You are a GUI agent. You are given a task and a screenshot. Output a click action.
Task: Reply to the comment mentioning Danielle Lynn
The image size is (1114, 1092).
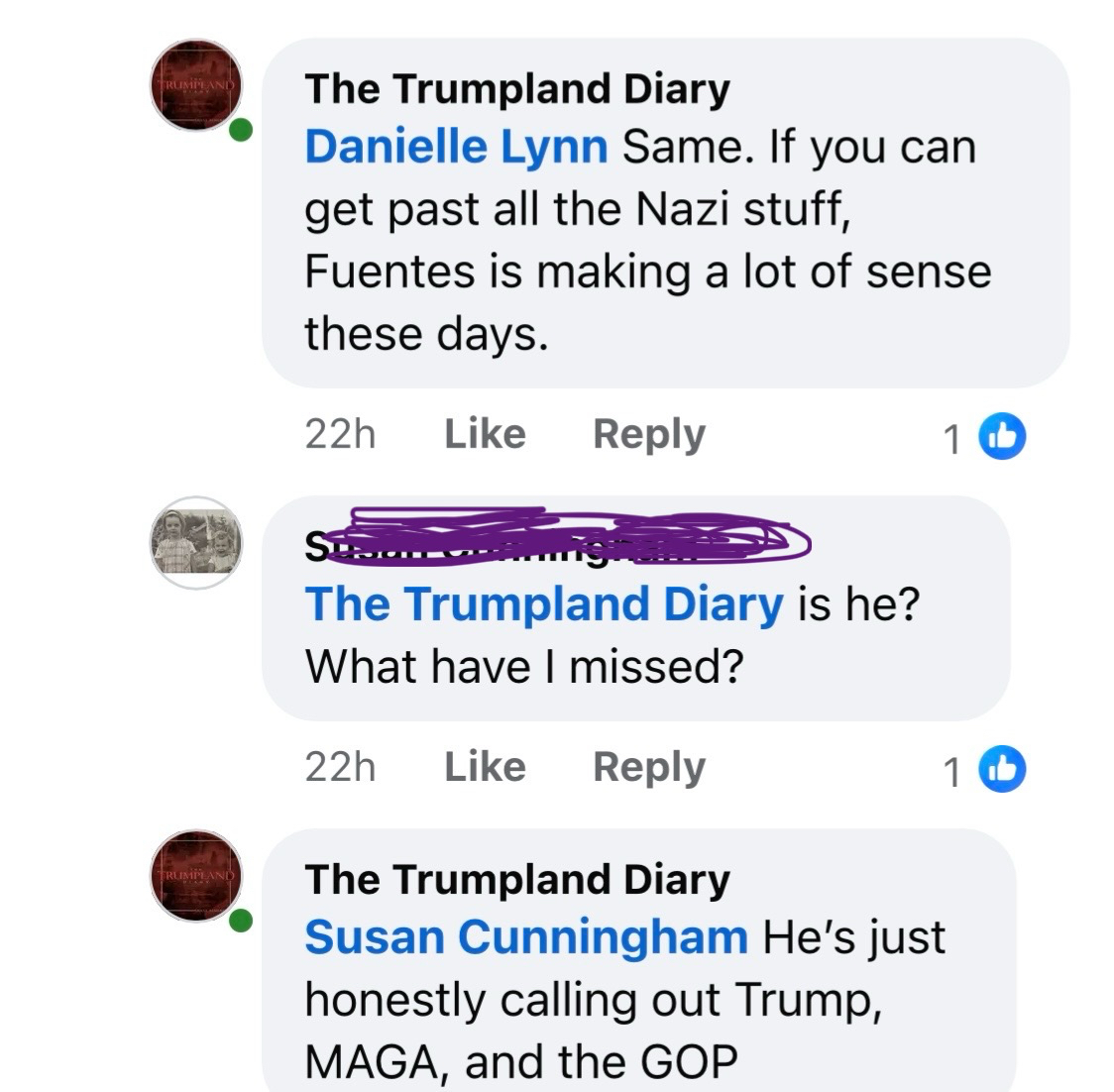(648, 434)
